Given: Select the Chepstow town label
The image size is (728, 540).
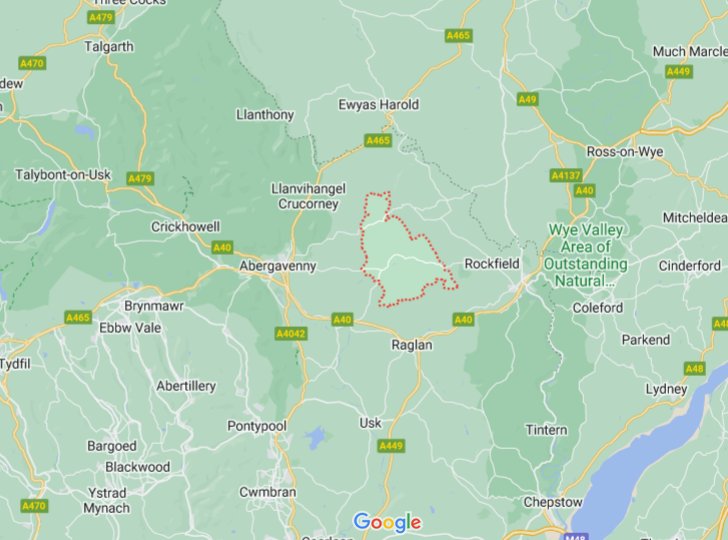Looking at the screenshot, I should (553, 502).
